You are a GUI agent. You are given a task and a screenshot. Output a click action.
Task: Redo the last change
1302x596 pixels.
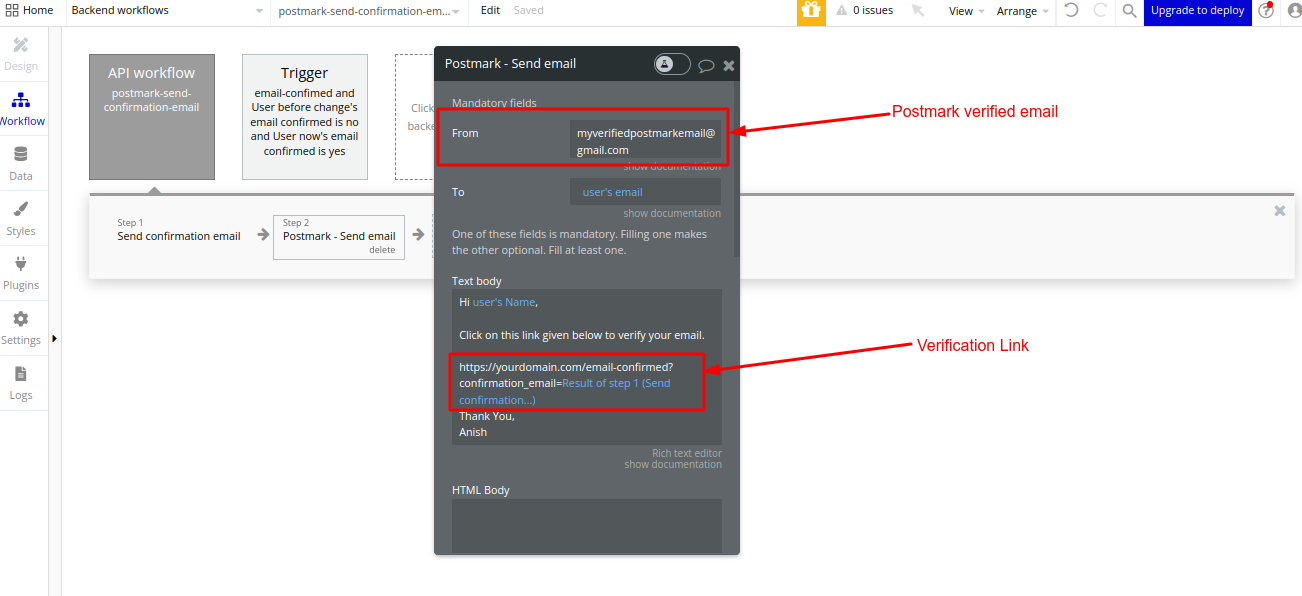click(1100, 11)
